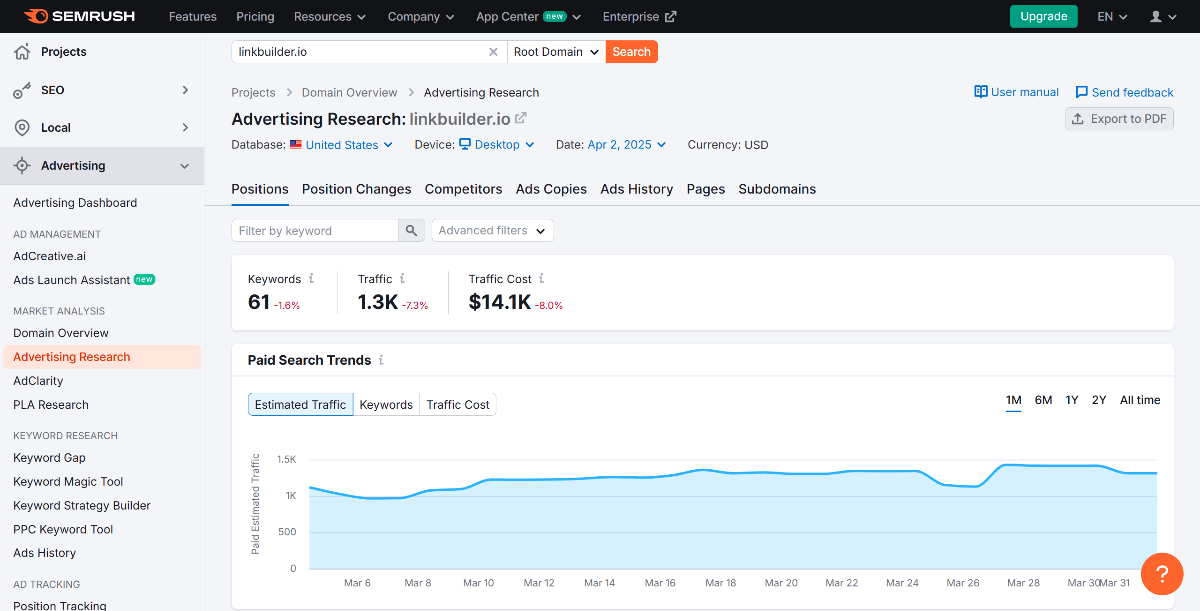This screenshot has height=611, width=1200.
Task: Collapse the Advertising sidebar section
Action: point(185,166)
